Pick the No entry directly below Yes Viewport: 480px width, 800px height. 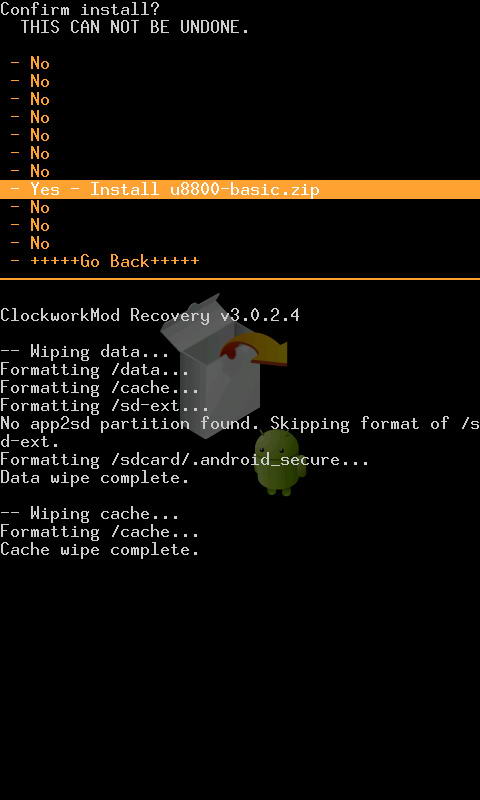click(x=30, y=207)
